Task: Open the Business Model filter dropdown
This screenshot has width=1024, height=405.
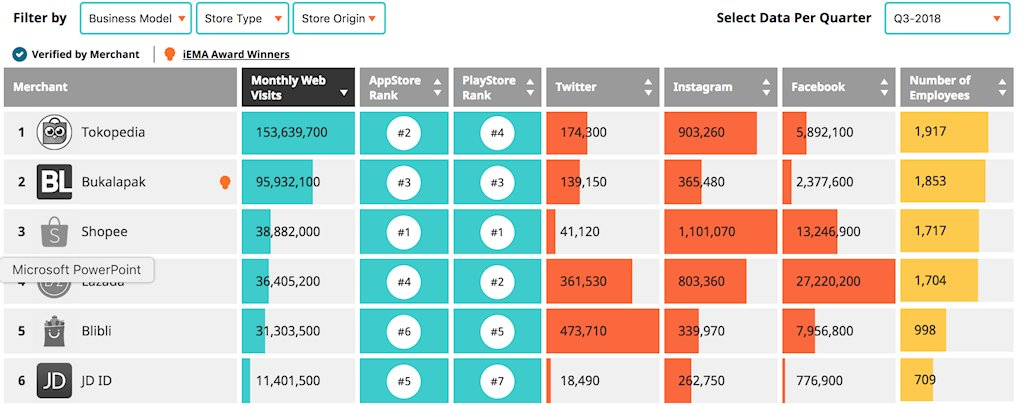Action: 135,18
